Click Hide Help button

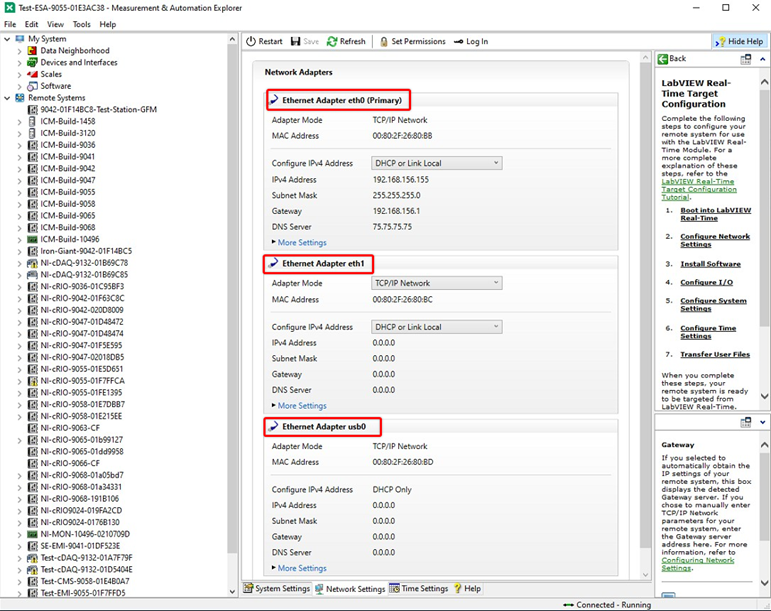(x=740, y=41)
